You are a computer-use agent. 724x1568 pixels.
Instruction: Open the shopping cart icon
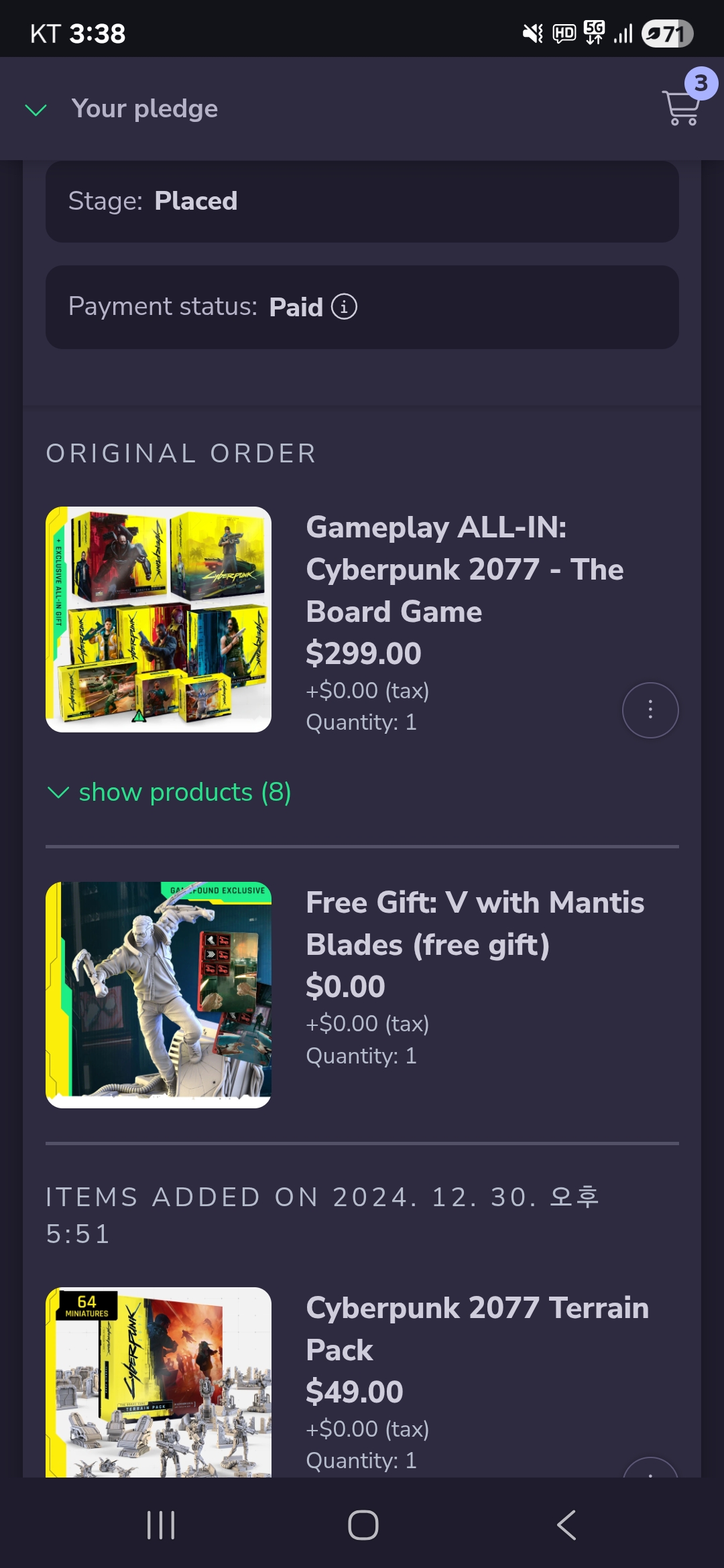(x=681, y=109)
